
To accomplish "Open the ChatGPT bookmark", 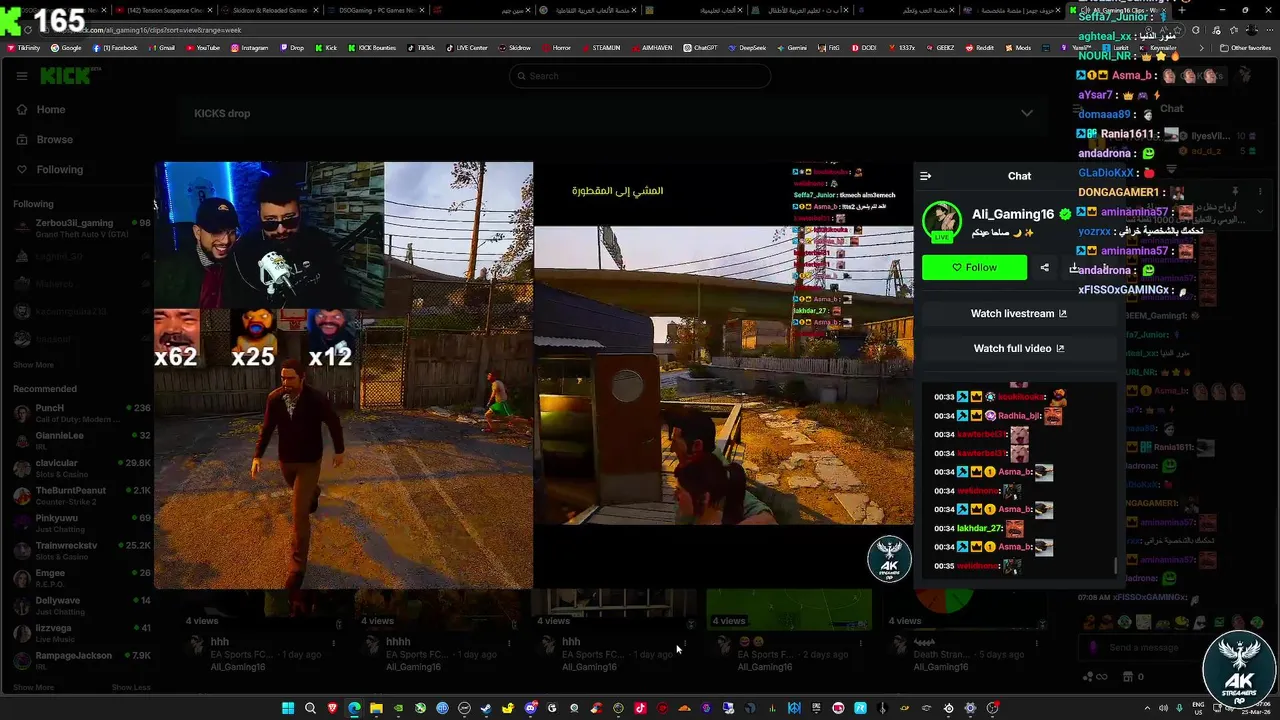I will tap(700, 48).
